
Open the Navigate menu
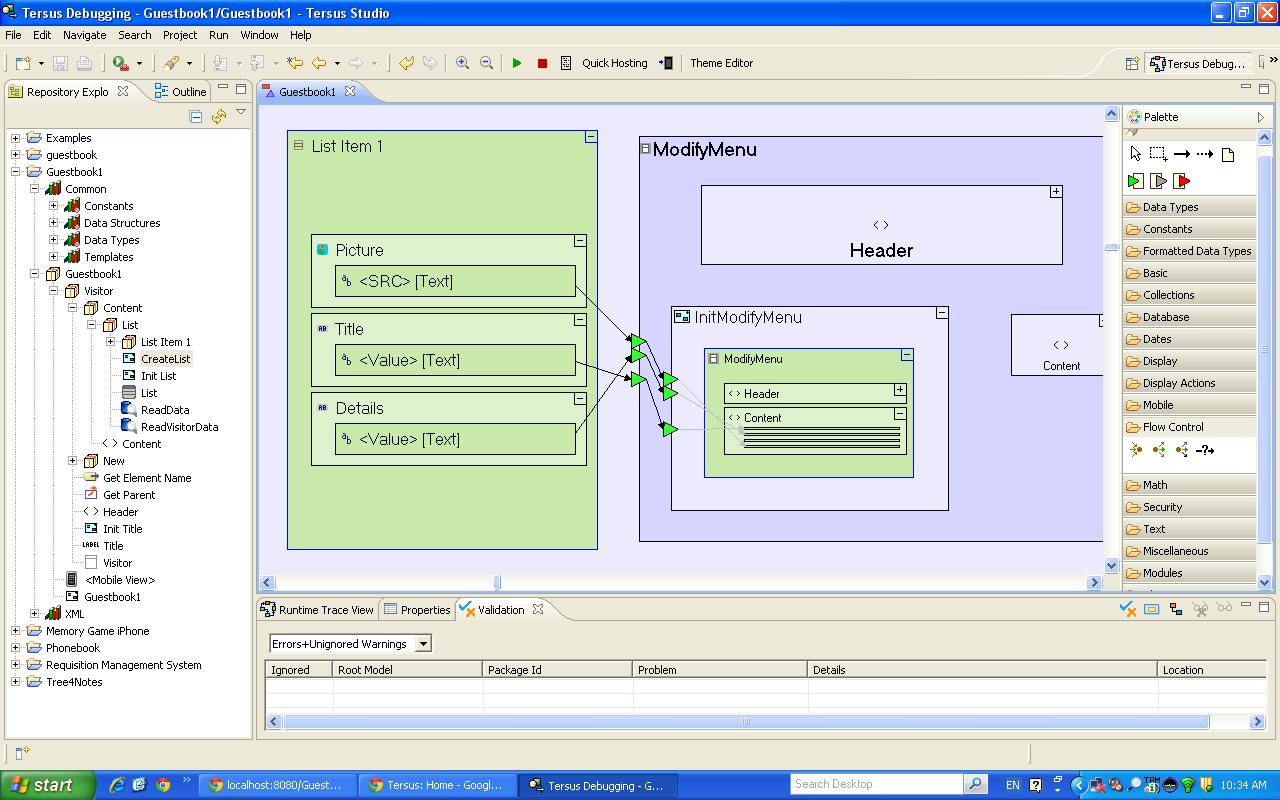coord(84,35)
